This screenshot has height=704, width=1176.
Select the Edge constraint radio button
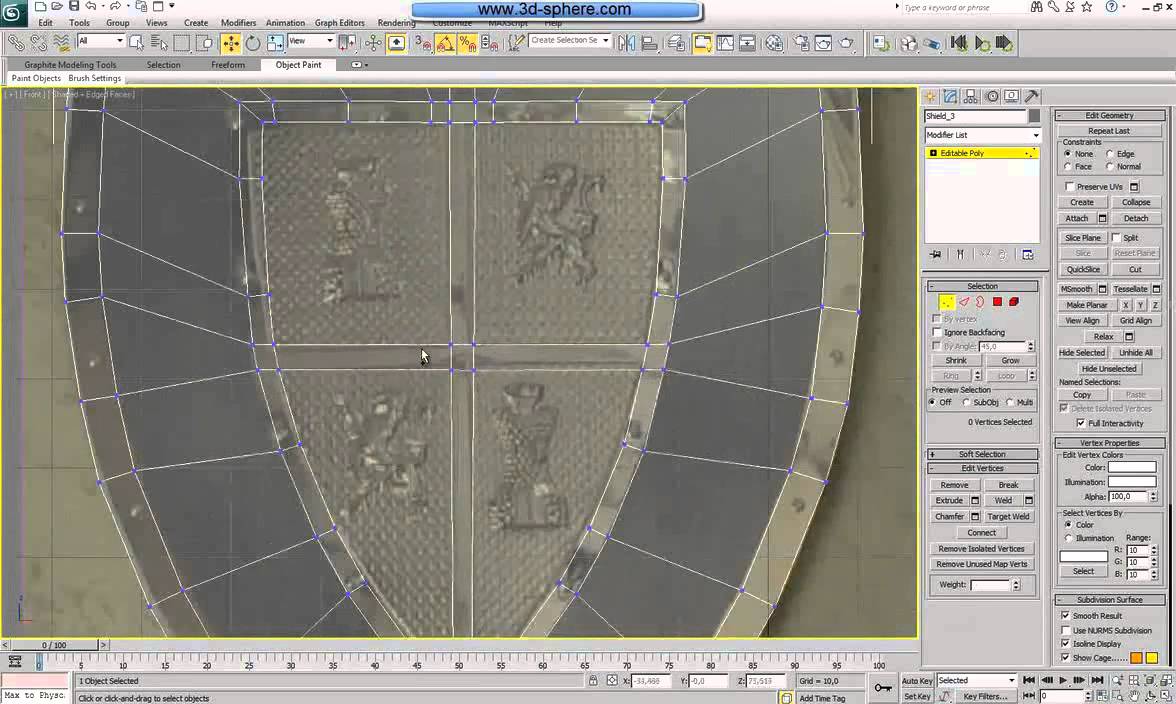point(1109,154)
